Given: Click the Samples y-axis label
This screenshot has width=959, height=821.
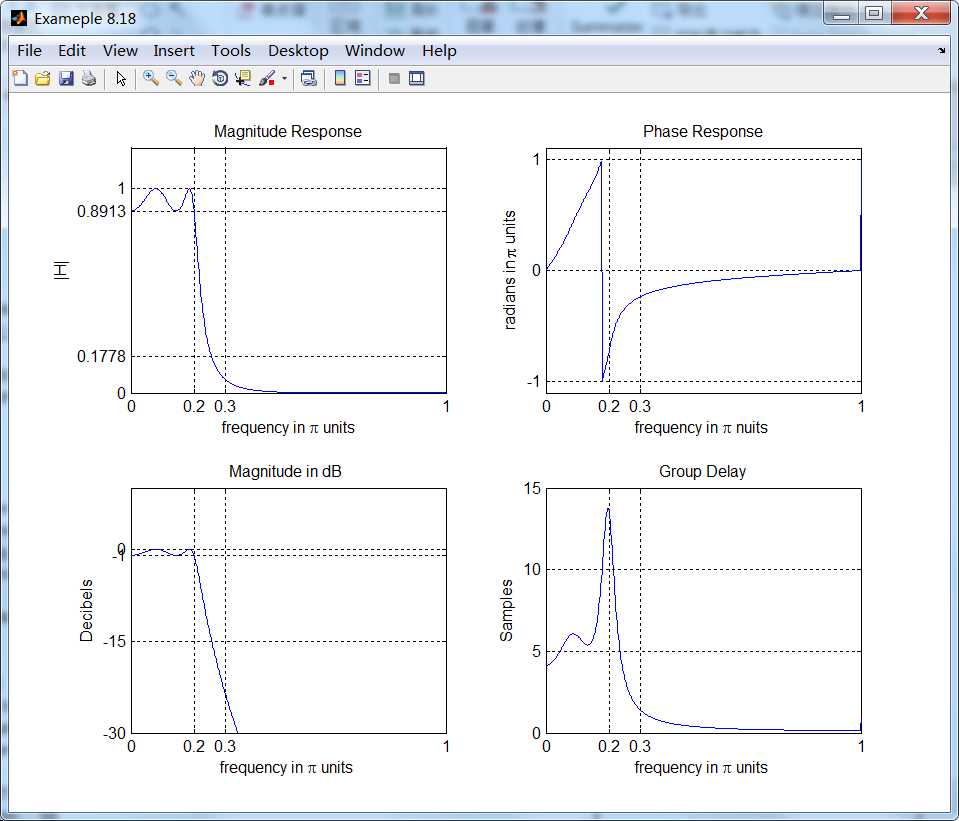Looking at the screenshot, I should pyautogui.click(x=506, y=611).
